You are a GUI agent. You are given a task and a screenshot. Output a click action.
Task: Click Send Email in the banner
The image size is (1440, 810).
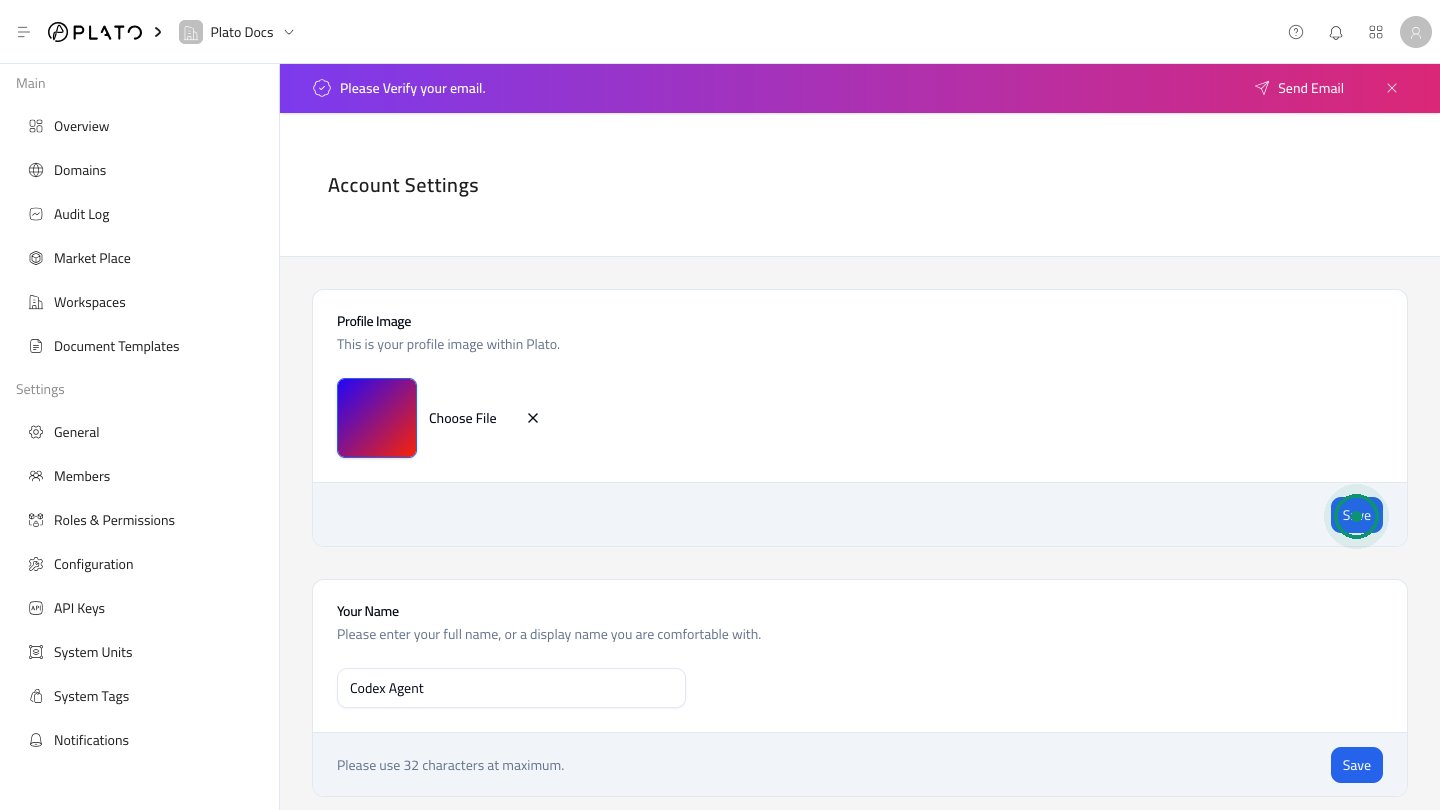(1299, 88)
